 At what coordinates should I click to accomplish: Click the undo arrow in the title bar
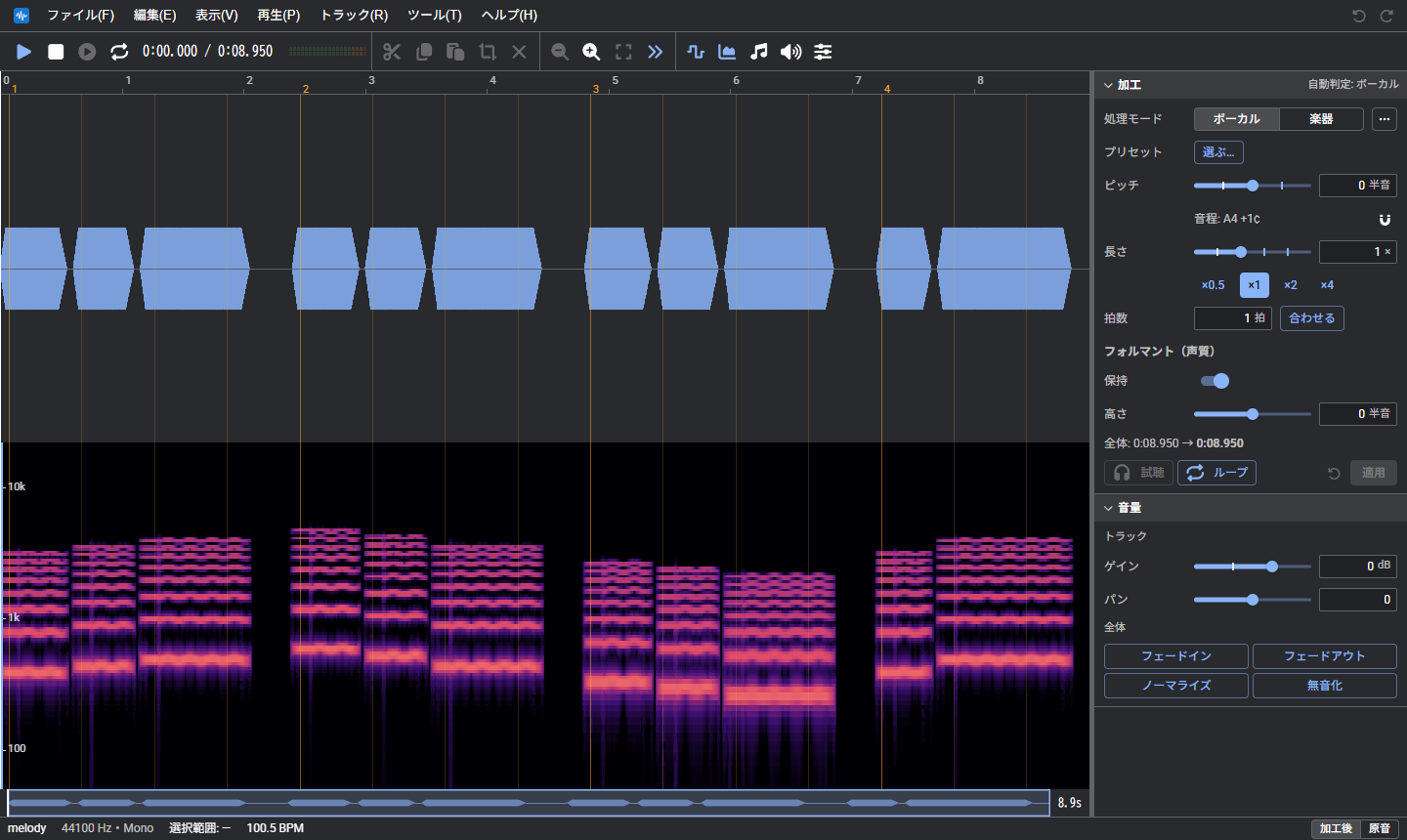pos(1359,16)
